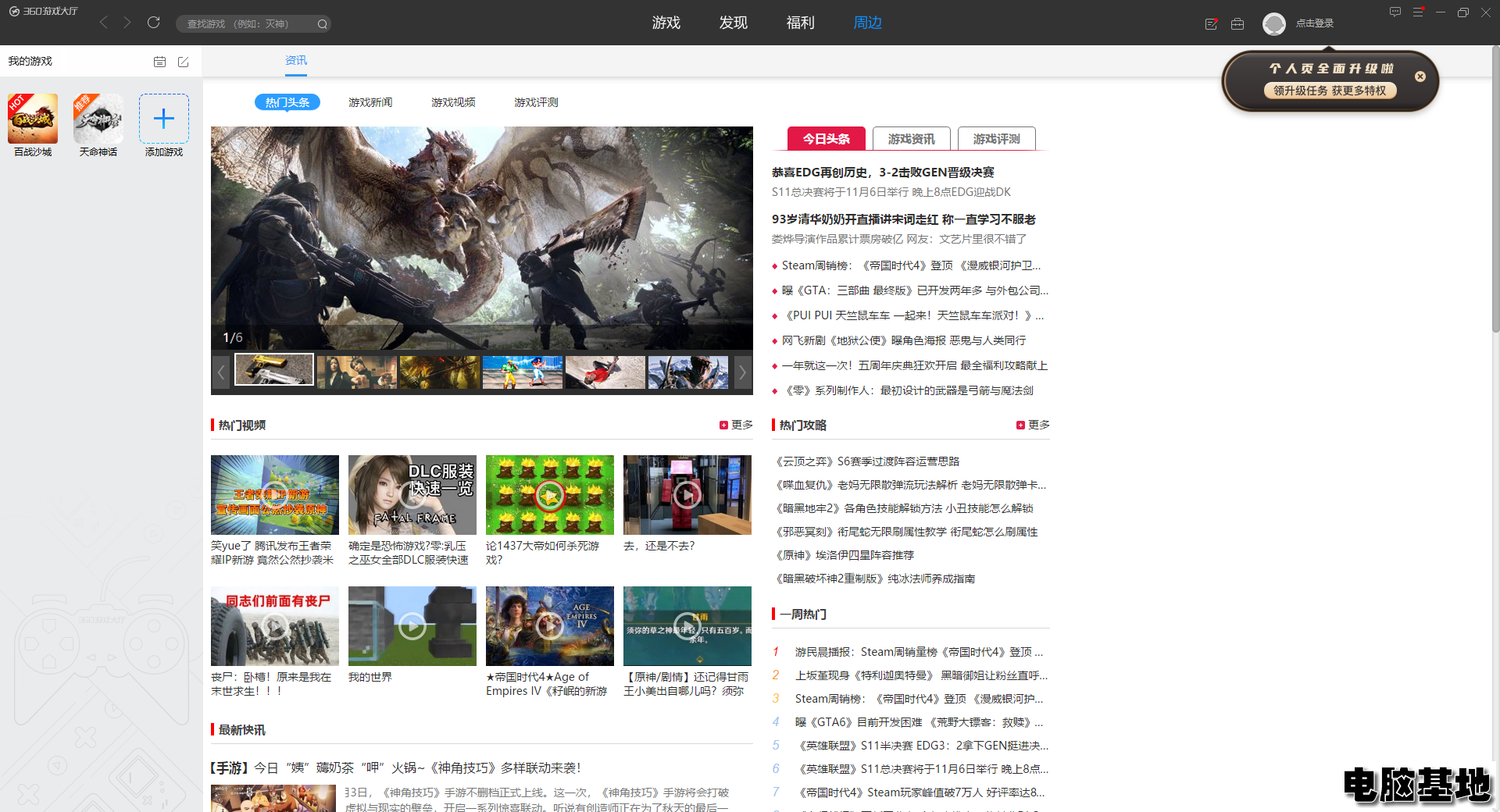Image resolution: width=1500 pixels, height=812 pixels.
Task: Open weekly item 英雄联盟 S11半决赛 EDG3
Action: tap(922, 746)
